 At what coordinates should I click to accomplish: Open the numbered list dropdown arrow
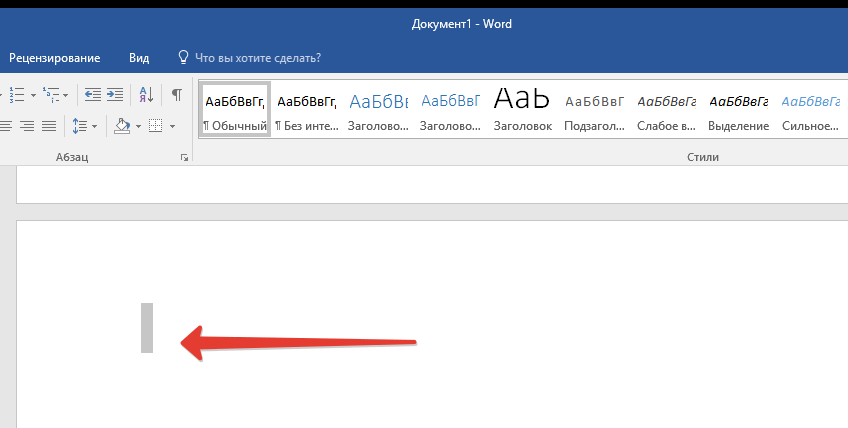tap(33, 95)
